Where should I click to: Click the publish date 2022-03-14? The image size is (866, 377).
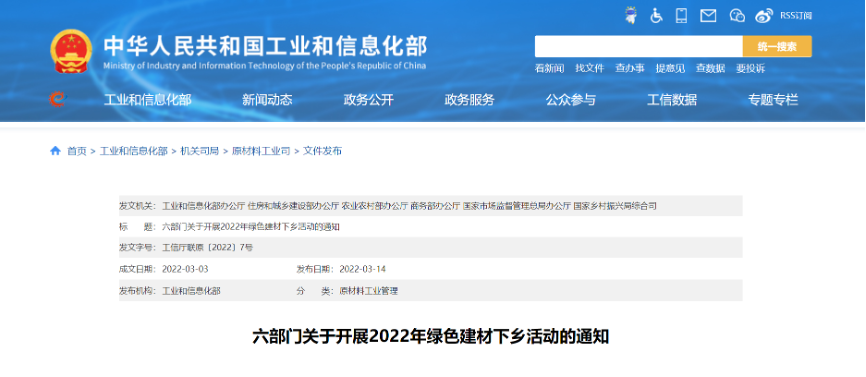362,269
